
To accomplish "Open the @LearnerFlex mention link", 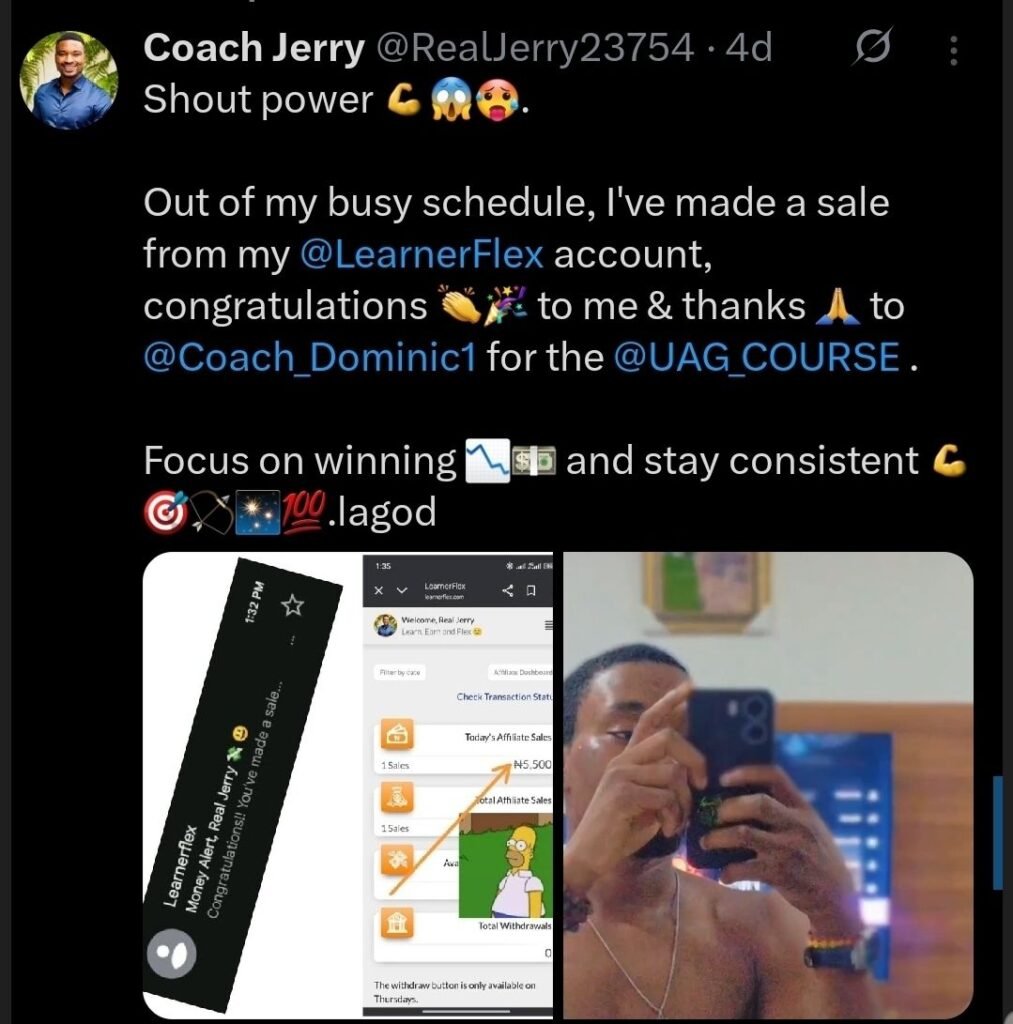I will point(421,254).
